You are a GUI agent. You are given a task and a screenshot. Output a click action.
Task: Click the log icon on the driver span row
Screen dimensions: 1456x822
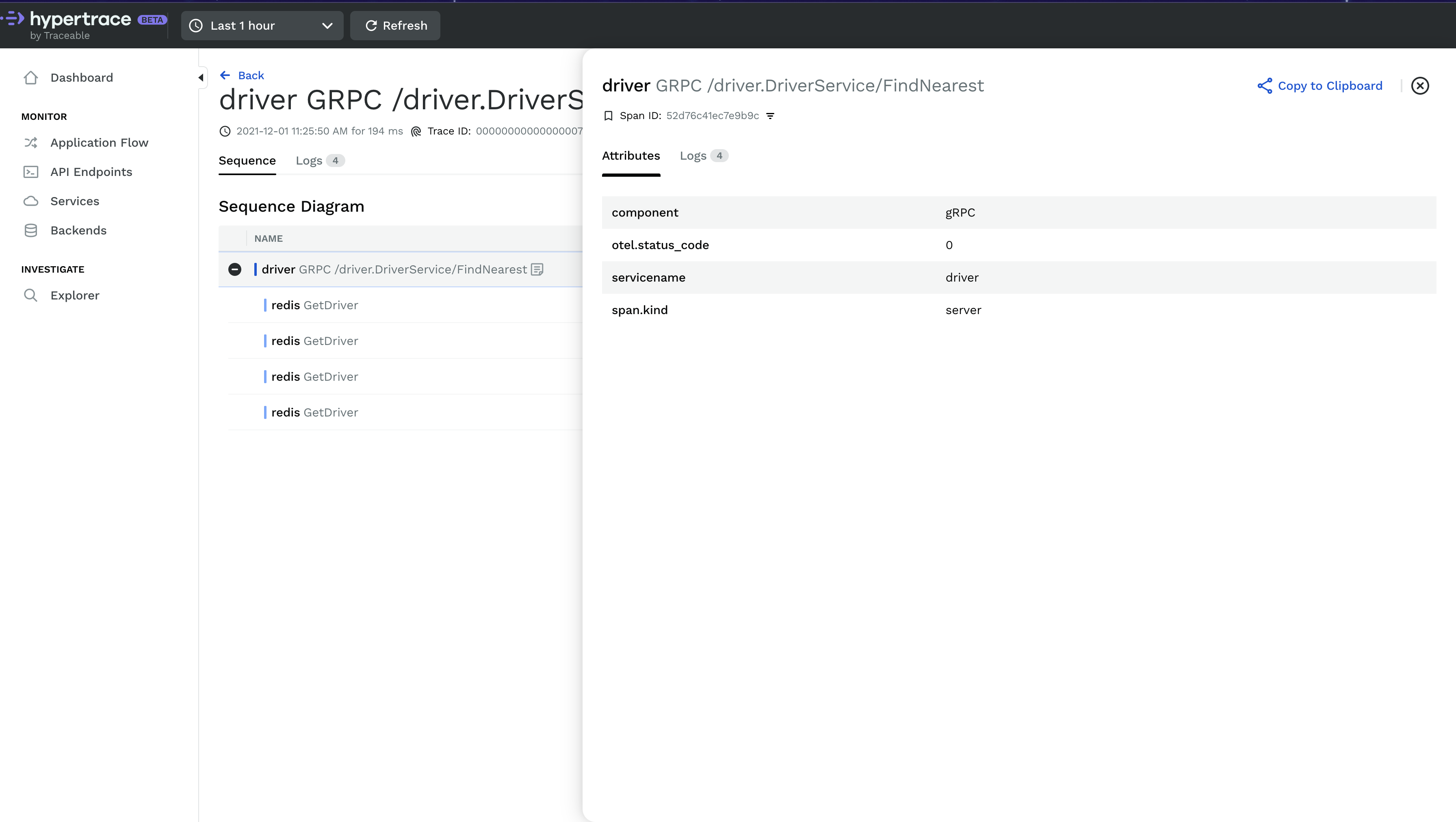point(537,270)
